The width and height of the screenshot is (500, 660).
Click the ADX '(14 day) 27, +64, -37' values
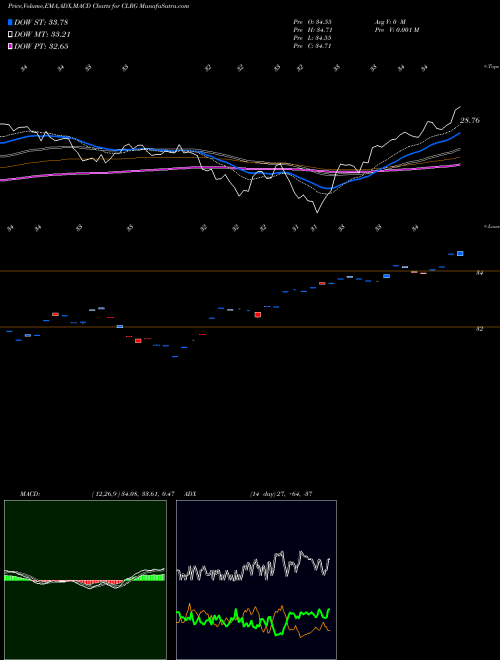[281, 494]
